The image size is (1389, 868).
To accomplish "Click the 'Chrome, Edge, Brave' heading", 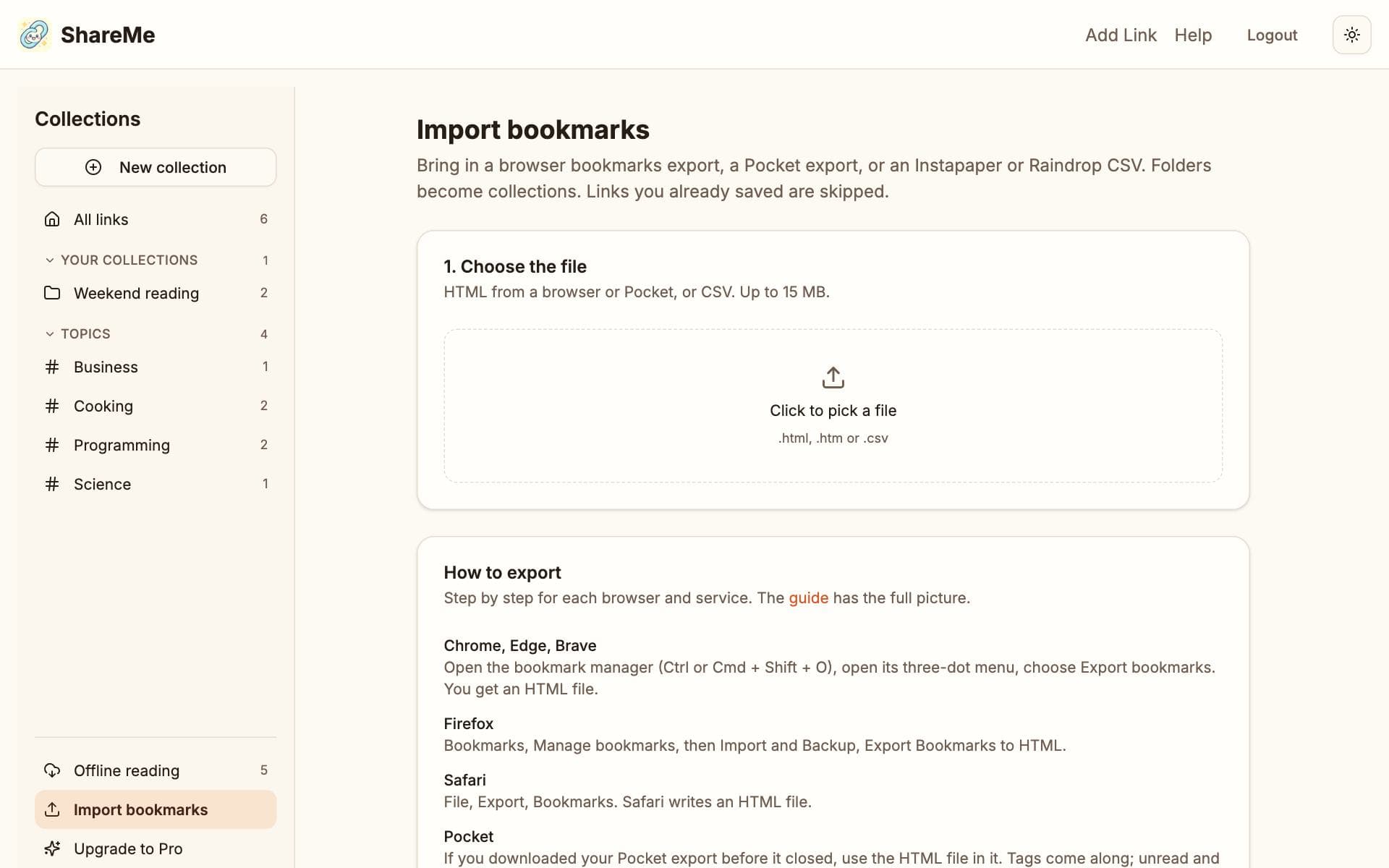I will (x=520, y=645).
